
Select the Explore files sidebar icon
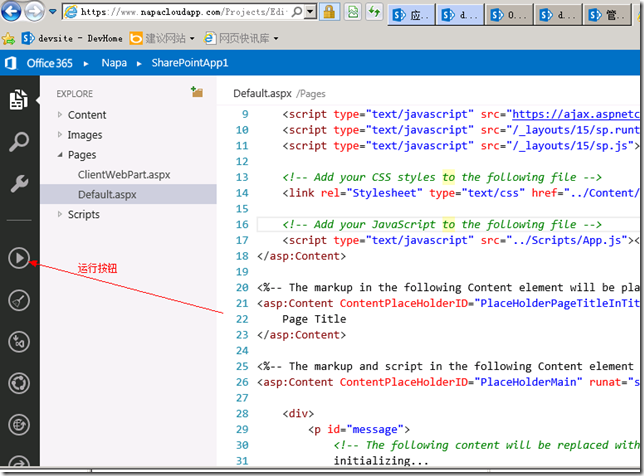[18, 99]
